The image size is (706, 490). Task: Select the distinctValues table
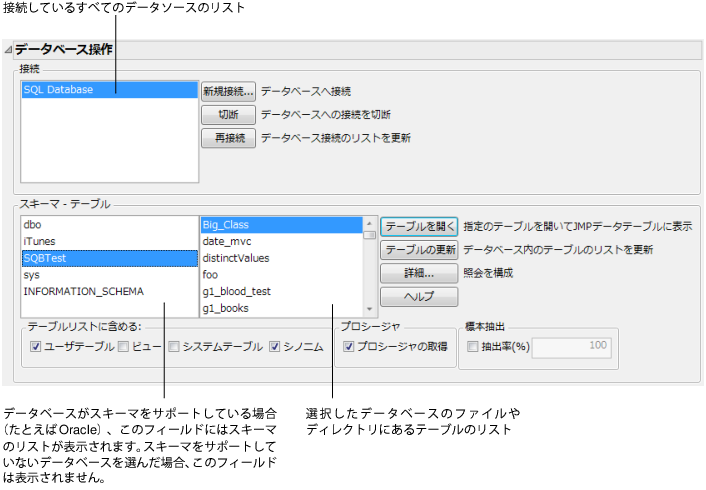pyautogui.click(x=281, y=258)
